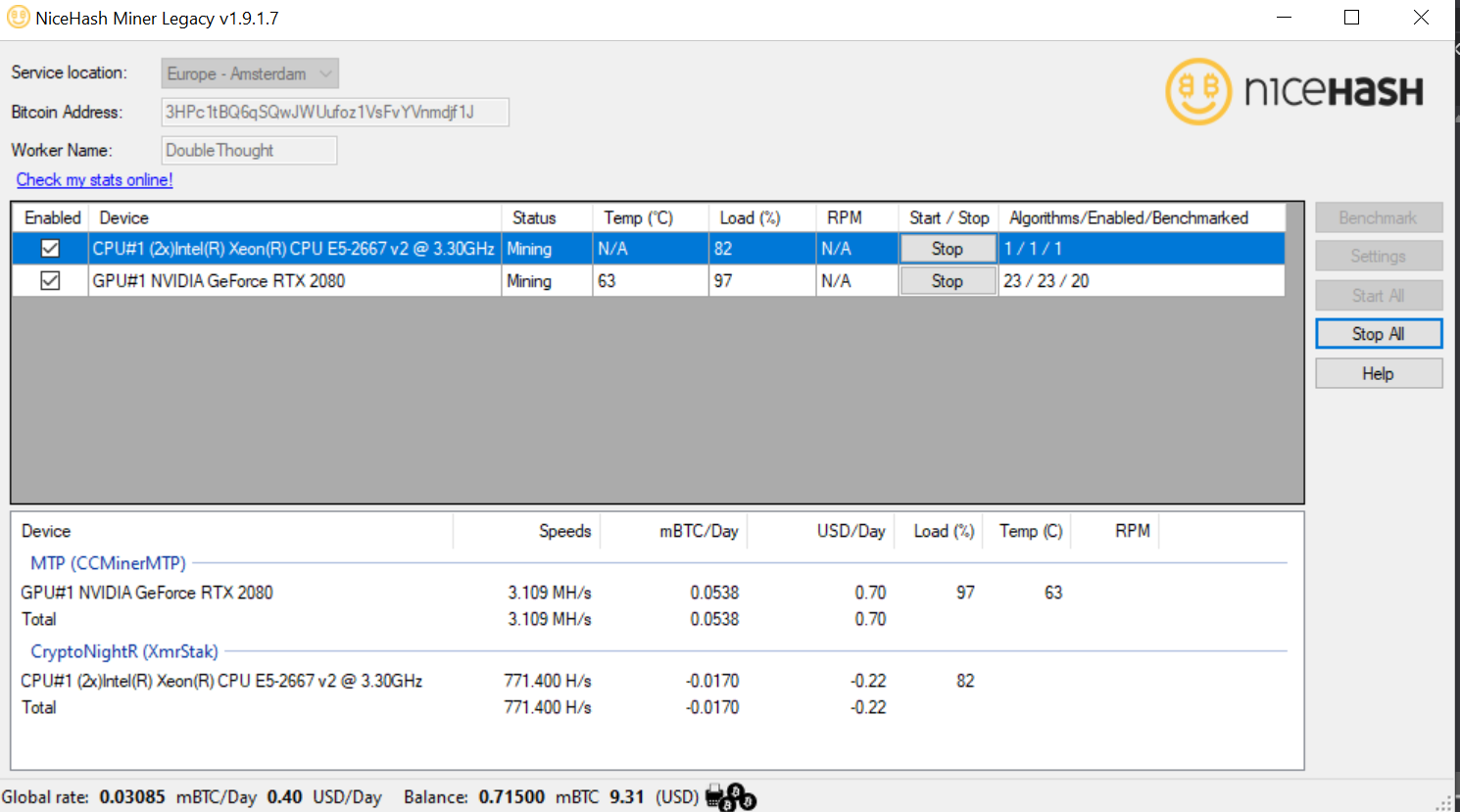Click the Algorithms/Enabled/Benchmarked column header

tap(1126, 216)
